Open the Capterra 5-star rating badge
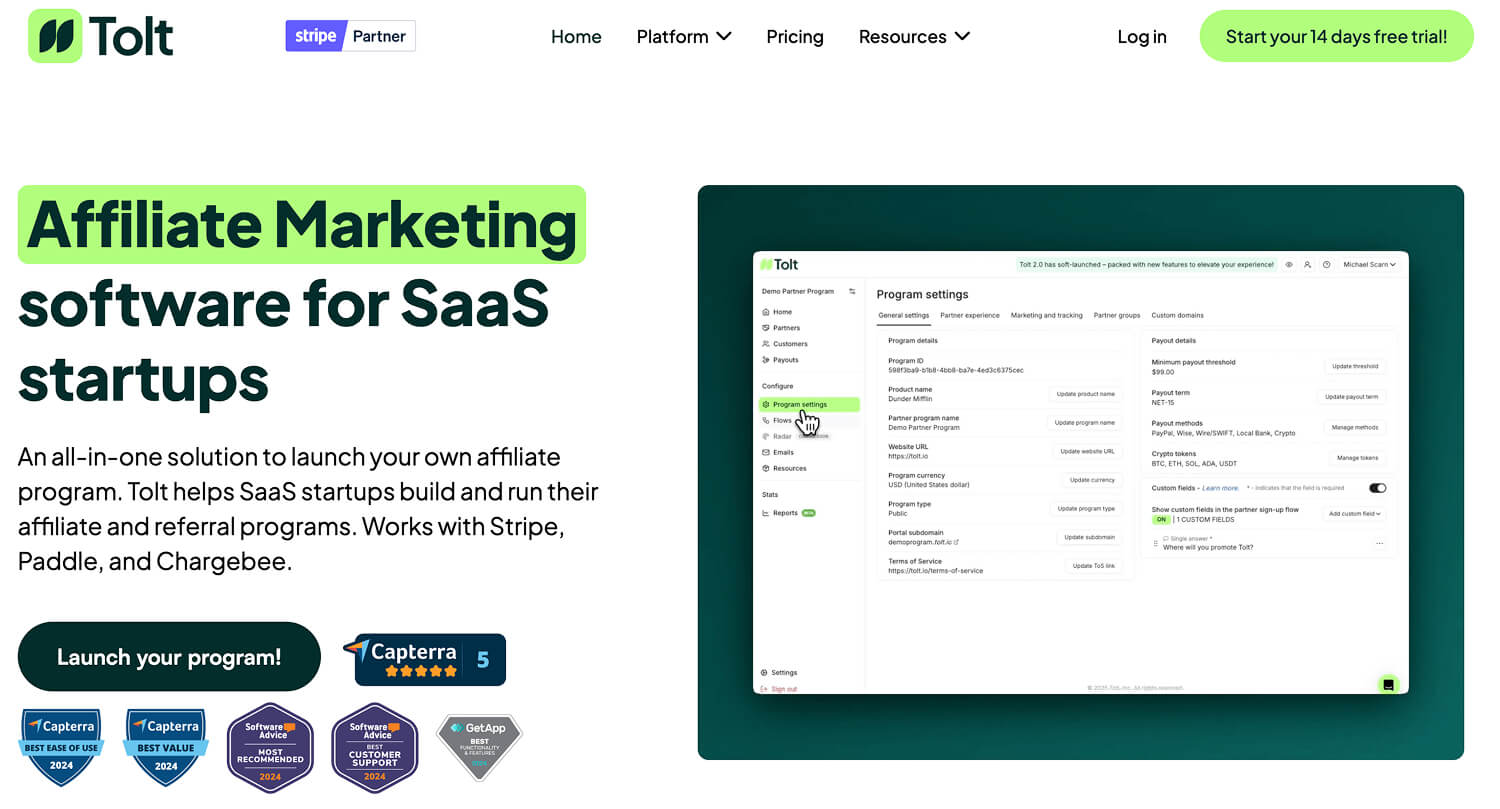Image resolution: width=1500 pixels, height=809 pixels. point(425,659)
